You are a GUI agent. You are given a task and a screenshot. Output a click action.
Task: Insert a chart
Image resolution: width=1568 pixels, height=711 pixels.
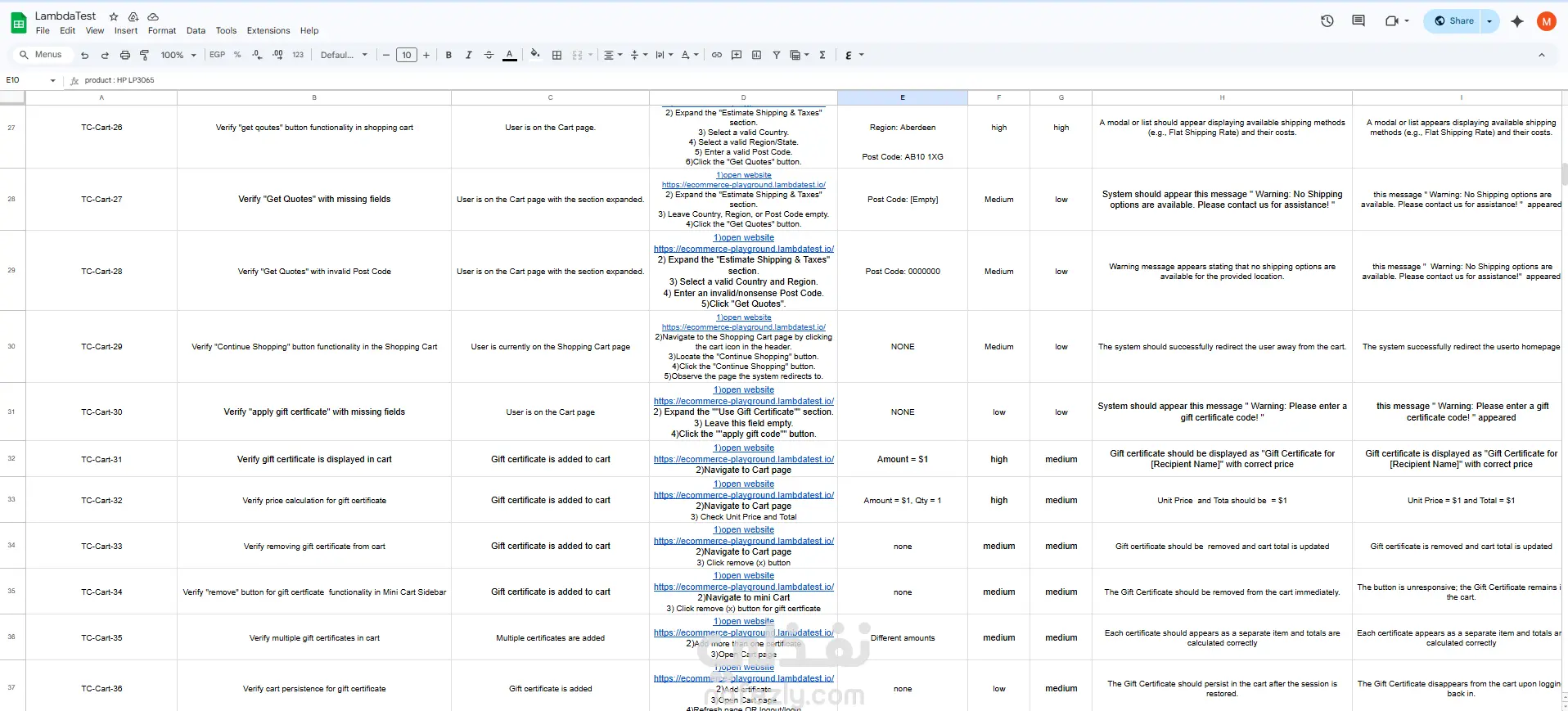click(756, 55)
